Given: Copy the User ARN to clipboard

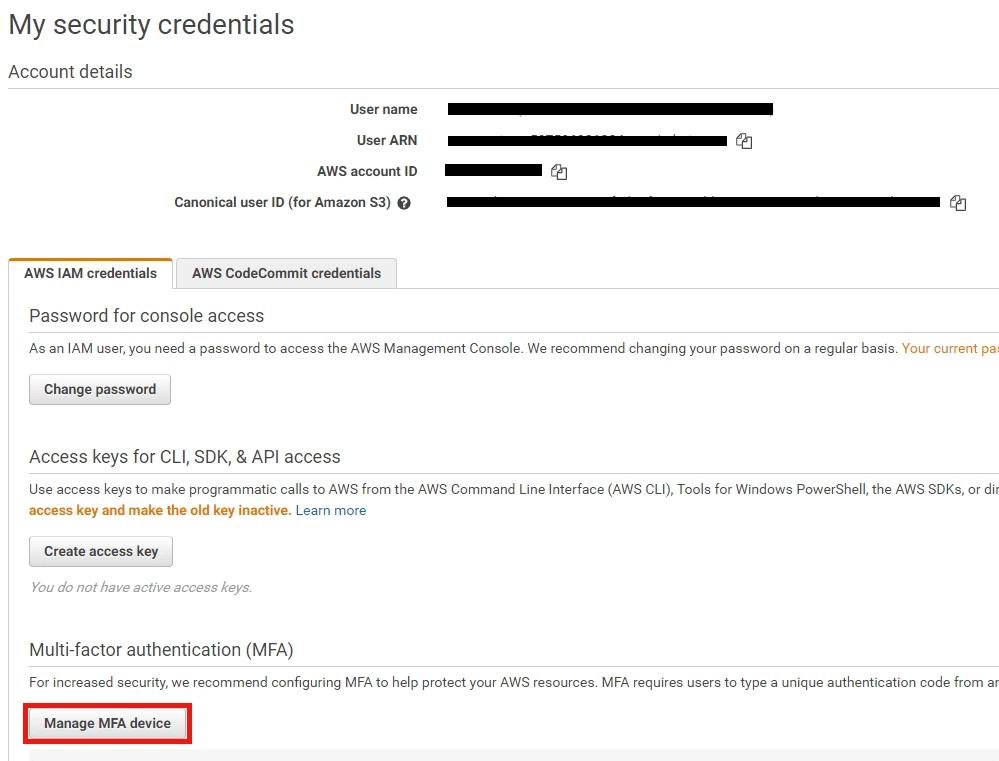Looking at the screenshot, I should (x=744, y=141).
